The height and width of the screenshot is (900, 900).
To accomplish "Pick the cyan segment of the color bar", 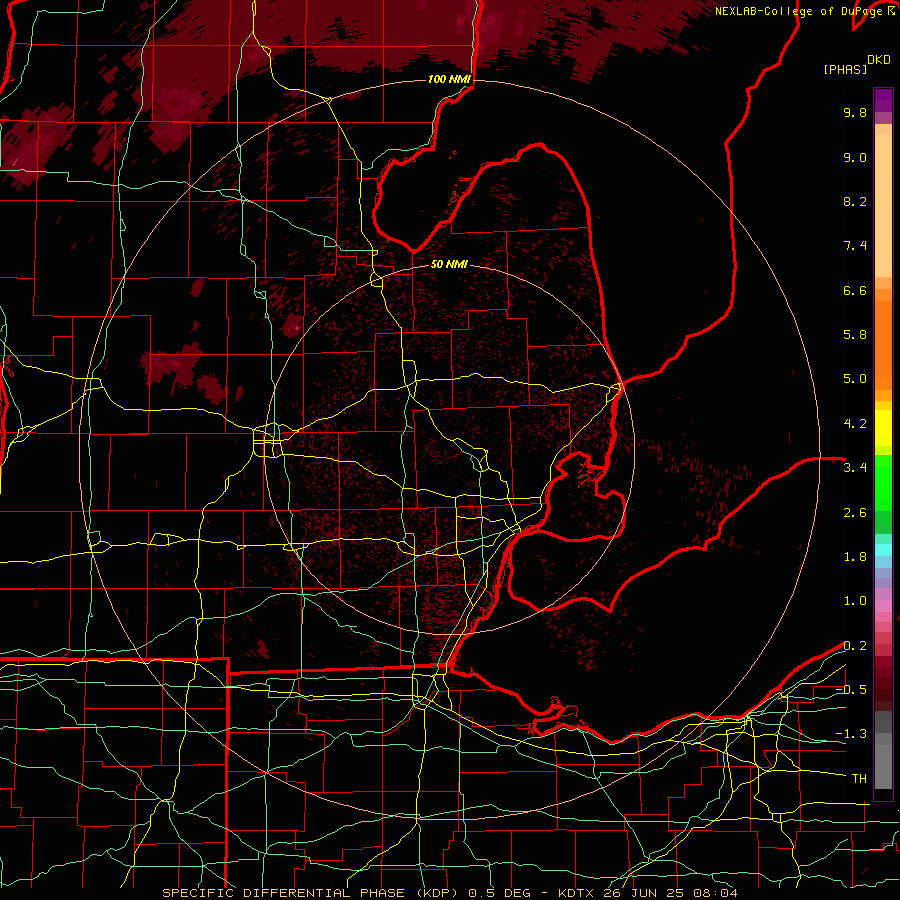I will coord(883,550).
